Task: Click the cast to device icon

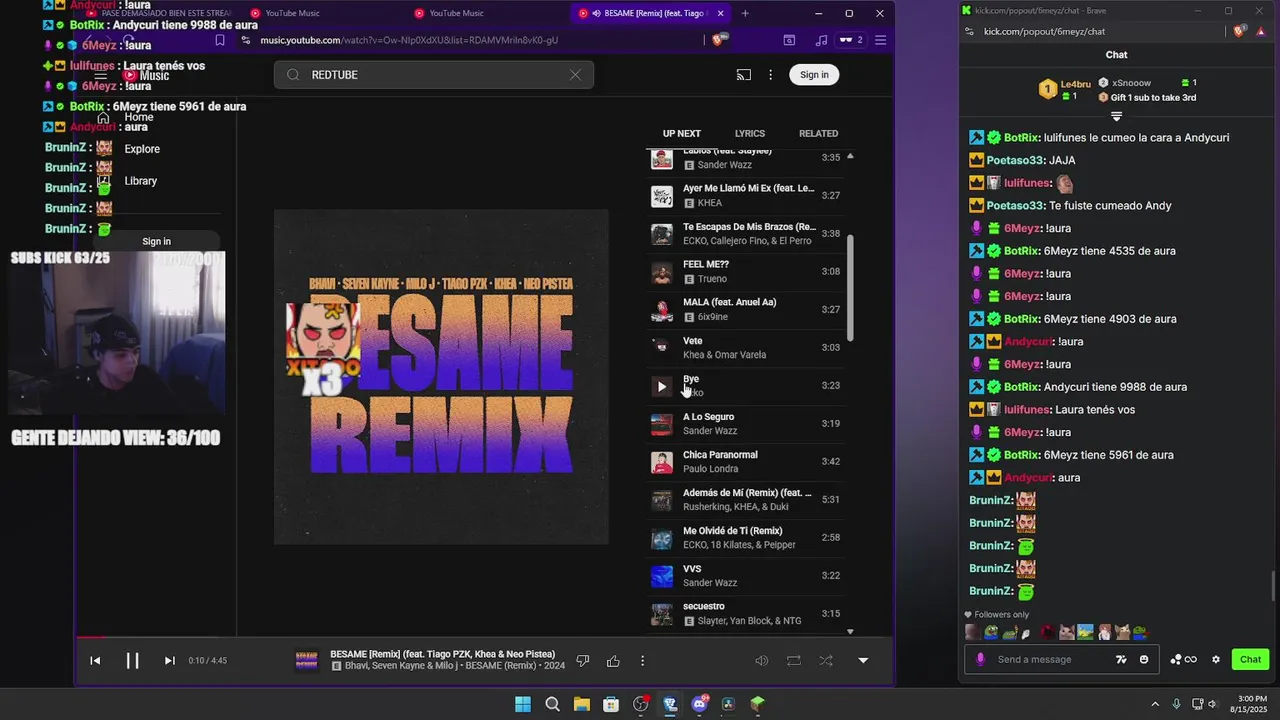Action: 743,75
